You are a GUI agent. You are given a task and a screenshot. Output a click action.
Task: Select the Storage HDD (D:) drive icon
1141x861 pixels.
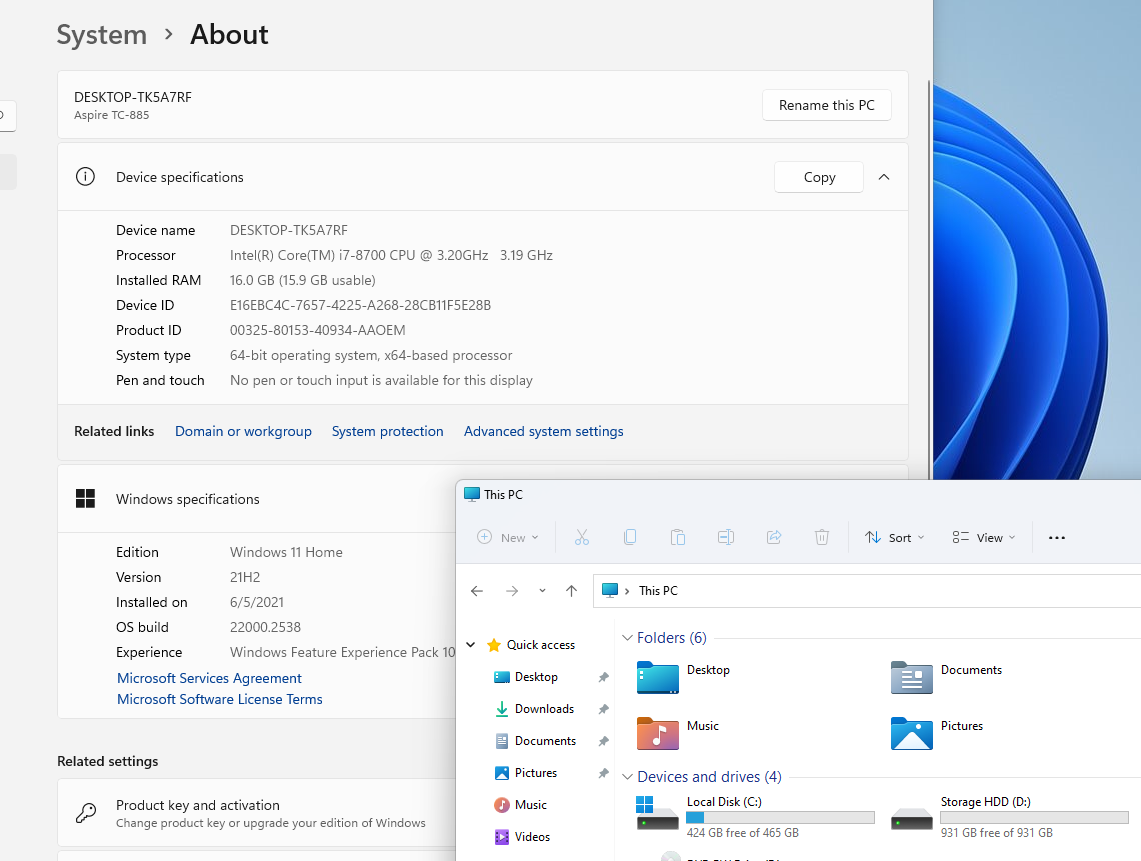912,818
